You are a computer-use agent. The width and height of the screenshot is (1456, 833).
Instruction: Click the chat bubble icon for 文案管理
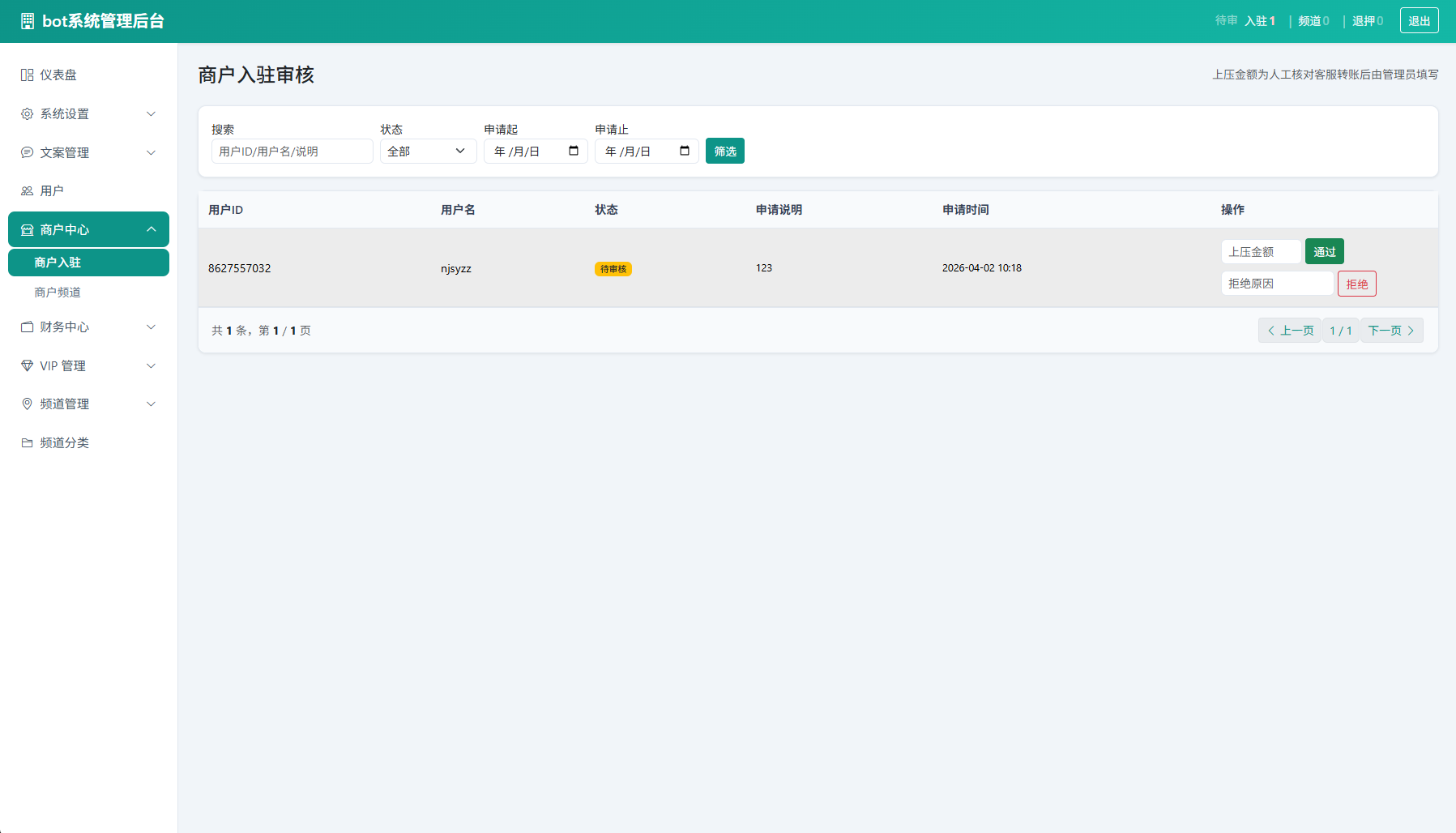point(27,152)
